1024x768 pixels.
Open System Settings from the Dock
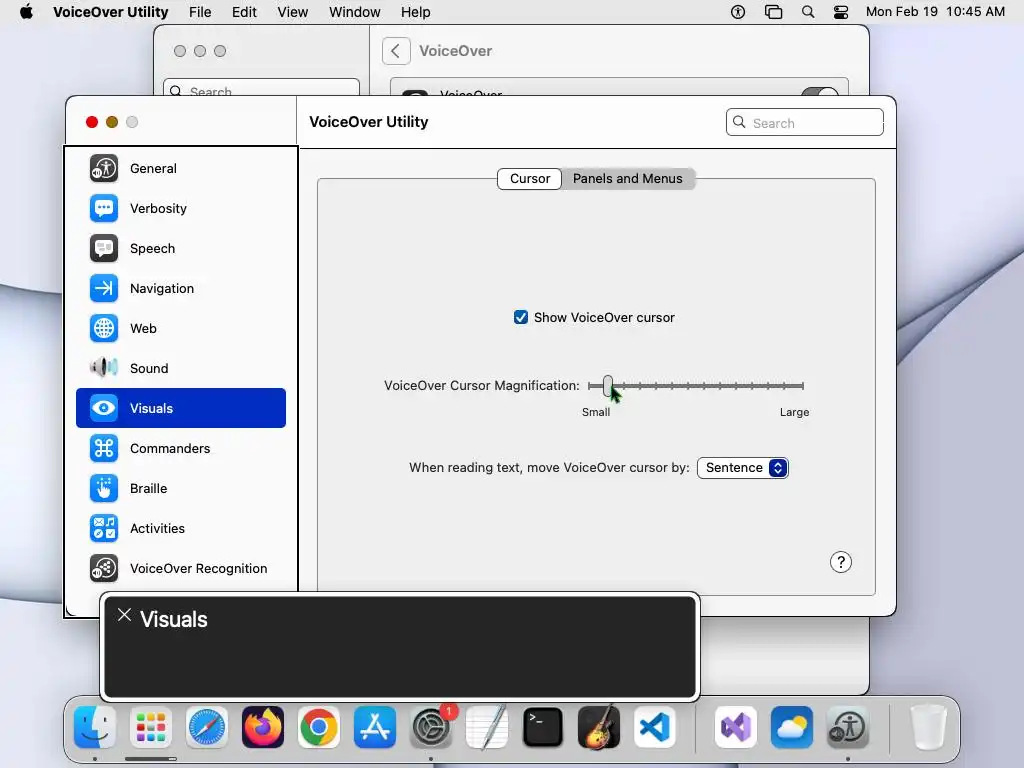coord(431,727)
